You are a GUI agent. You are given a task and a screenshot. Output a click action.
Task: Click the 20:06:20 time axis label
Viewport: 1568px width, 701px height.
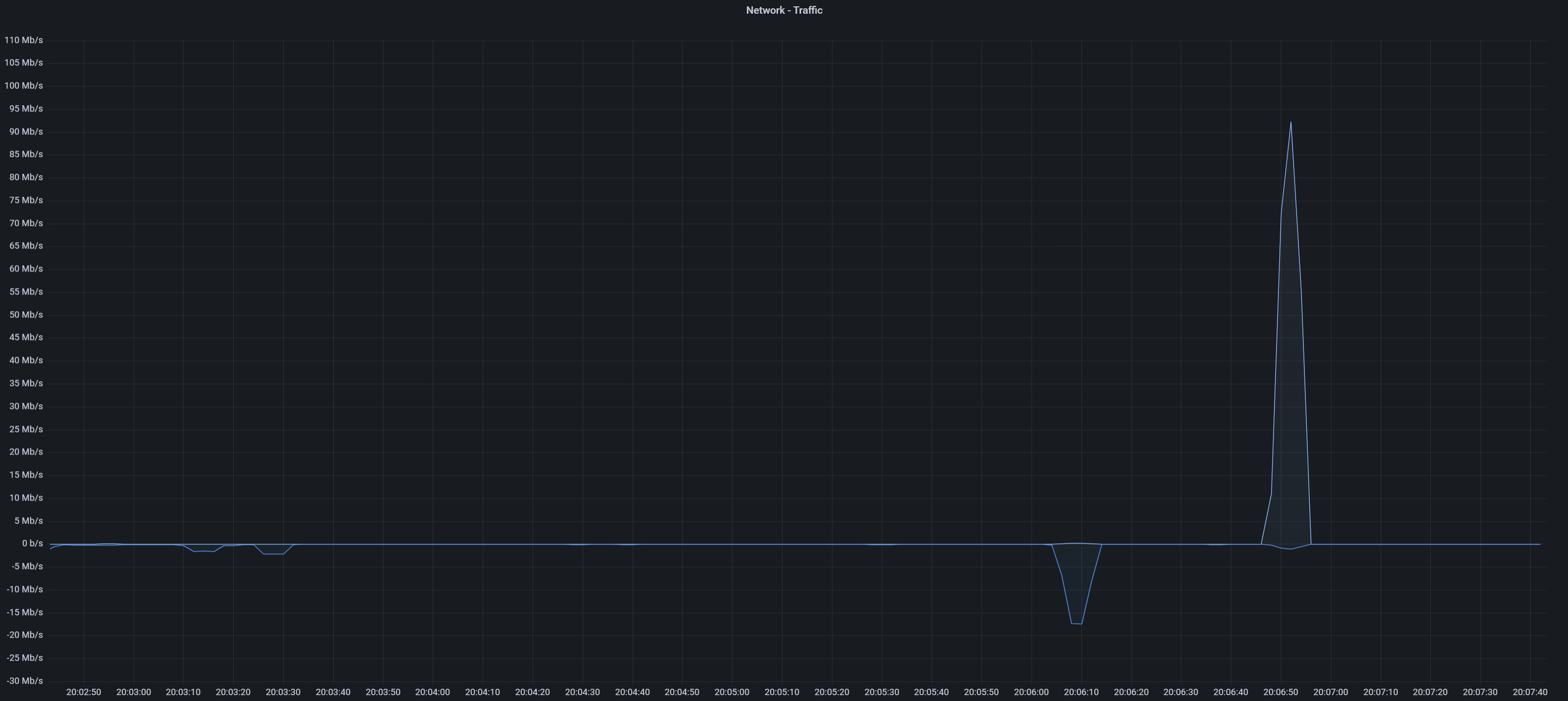[1131, 693]
